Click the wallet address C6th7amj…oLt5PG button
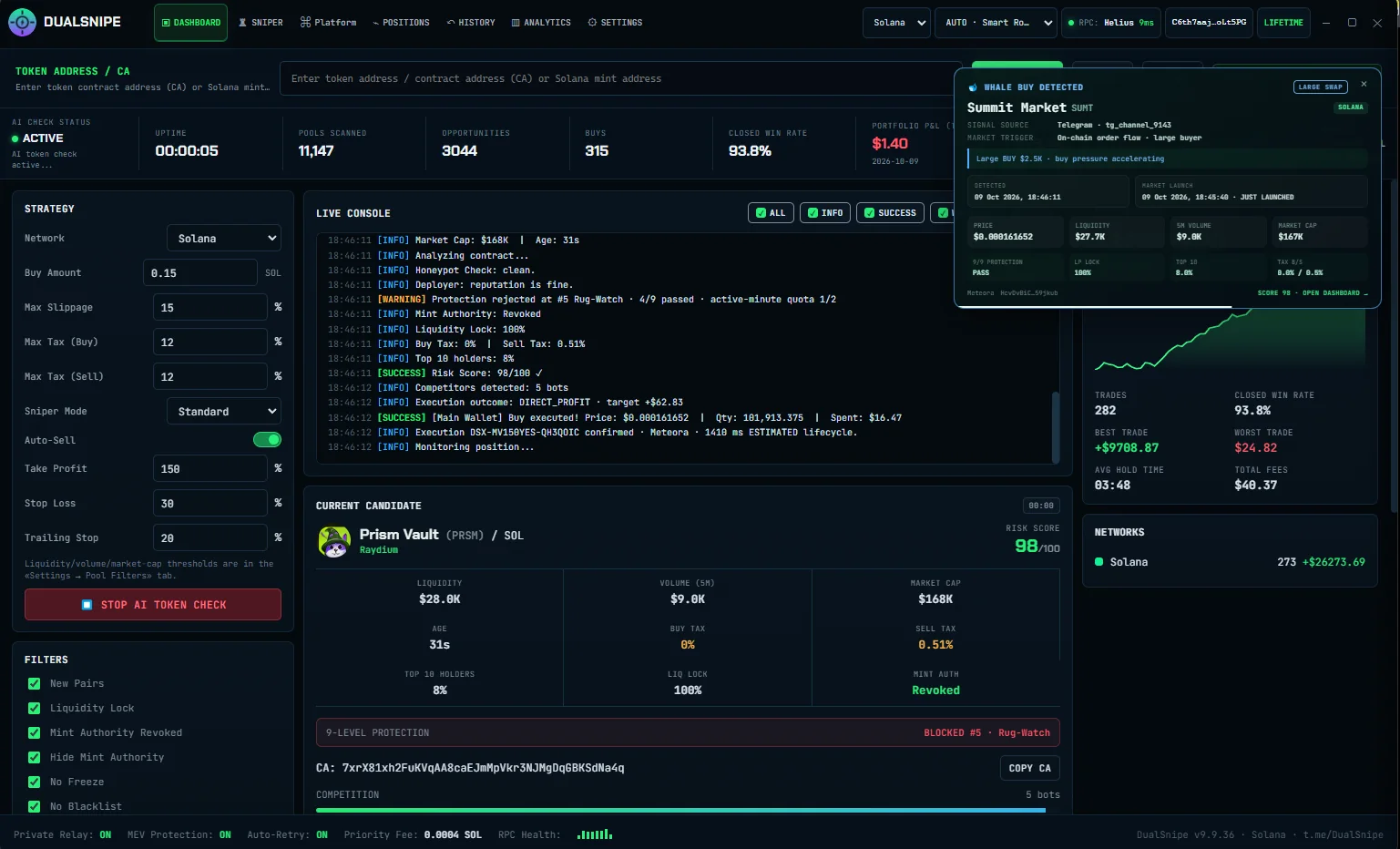 [1209, 23]
